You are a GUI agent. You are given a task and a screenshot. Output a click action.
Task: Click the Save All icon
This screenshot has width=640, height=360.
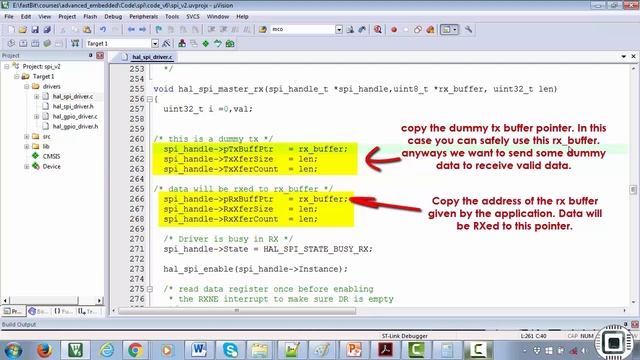[47, 29]
